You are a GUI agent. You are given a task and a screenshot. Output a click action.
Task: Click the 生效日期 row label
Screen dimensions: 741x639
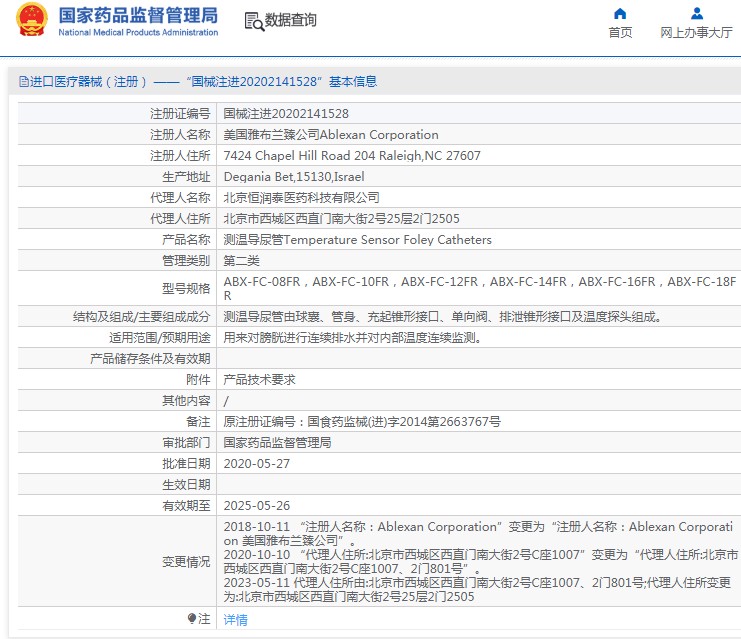point(186,484)
